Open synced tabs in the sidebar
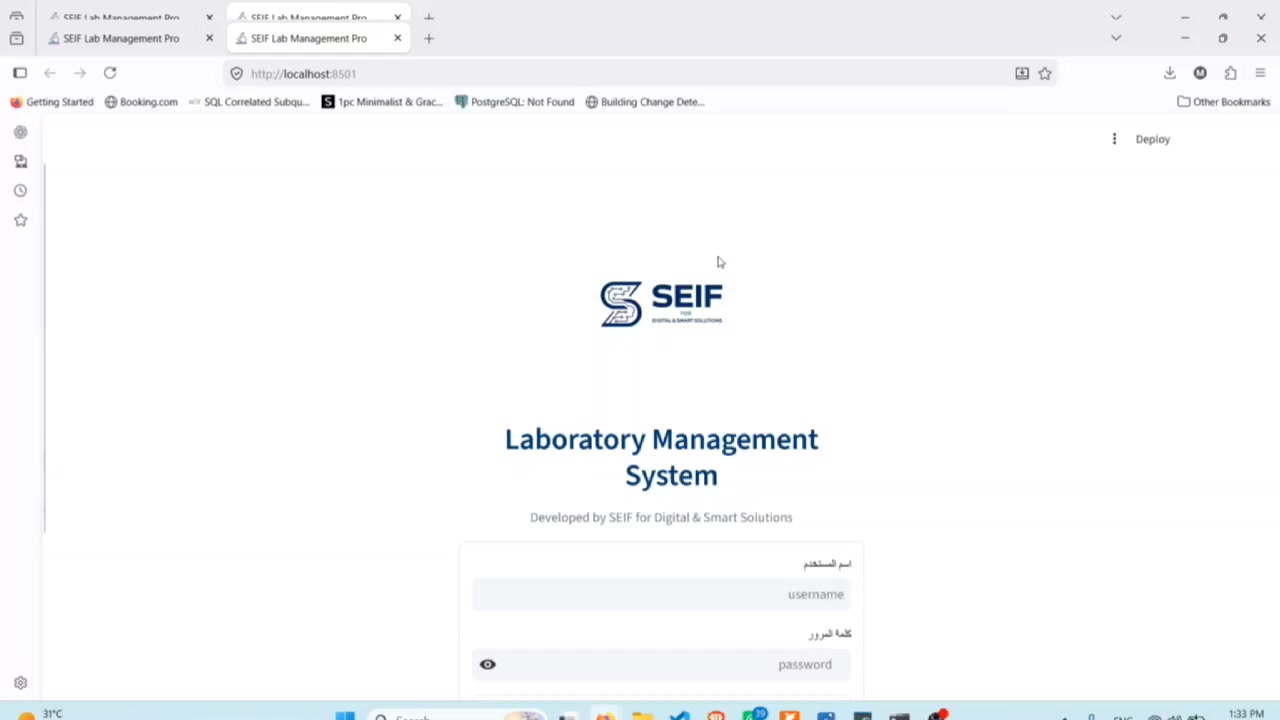The width and height of the screenshot is (1280, 720). click(20, 161)
